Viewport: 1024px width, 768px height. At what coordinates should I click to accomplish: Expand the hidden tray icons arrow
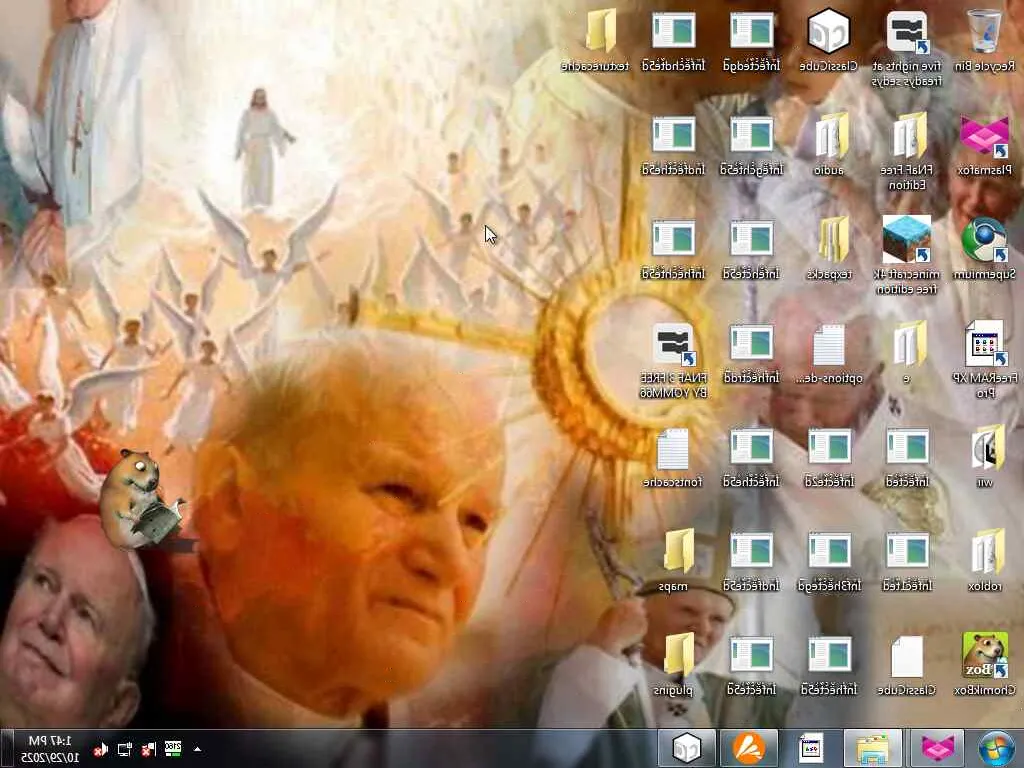(x=197, y=749)
